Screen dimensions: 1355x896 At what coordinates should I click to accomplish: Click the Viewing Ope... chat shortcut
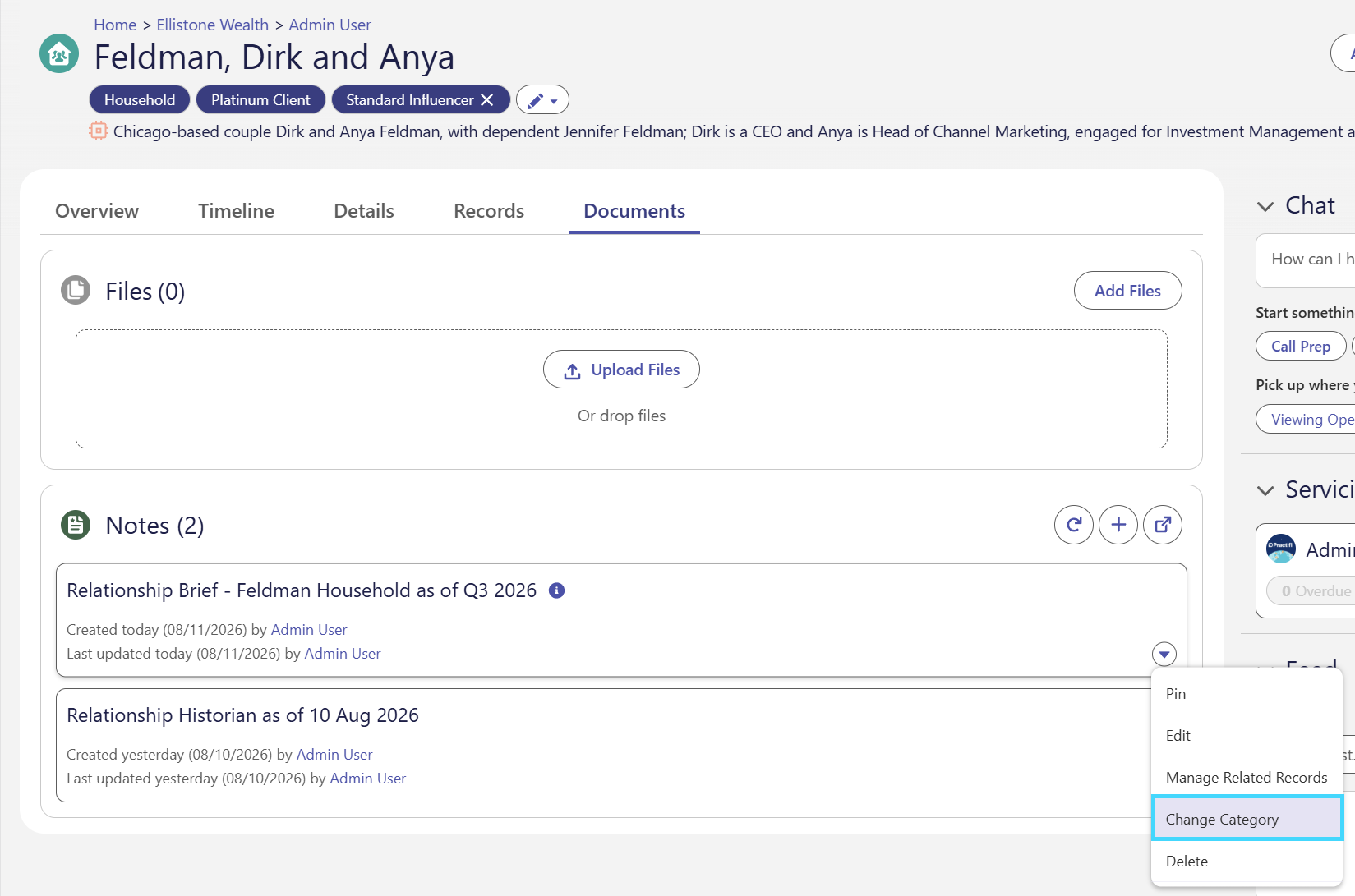pos(1307,420)
